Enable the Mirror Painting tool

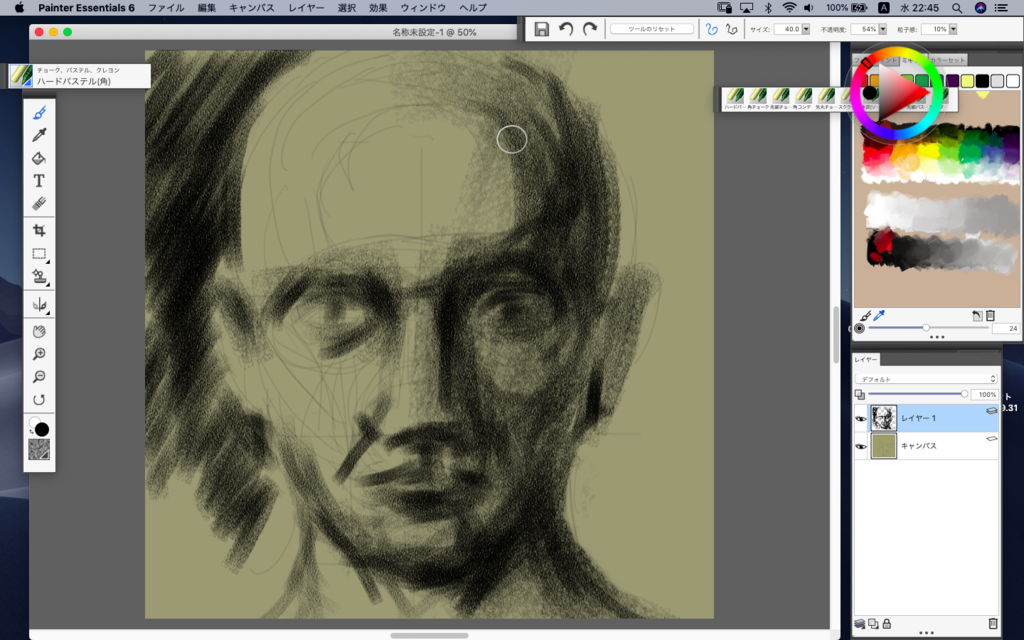point(39,304)
